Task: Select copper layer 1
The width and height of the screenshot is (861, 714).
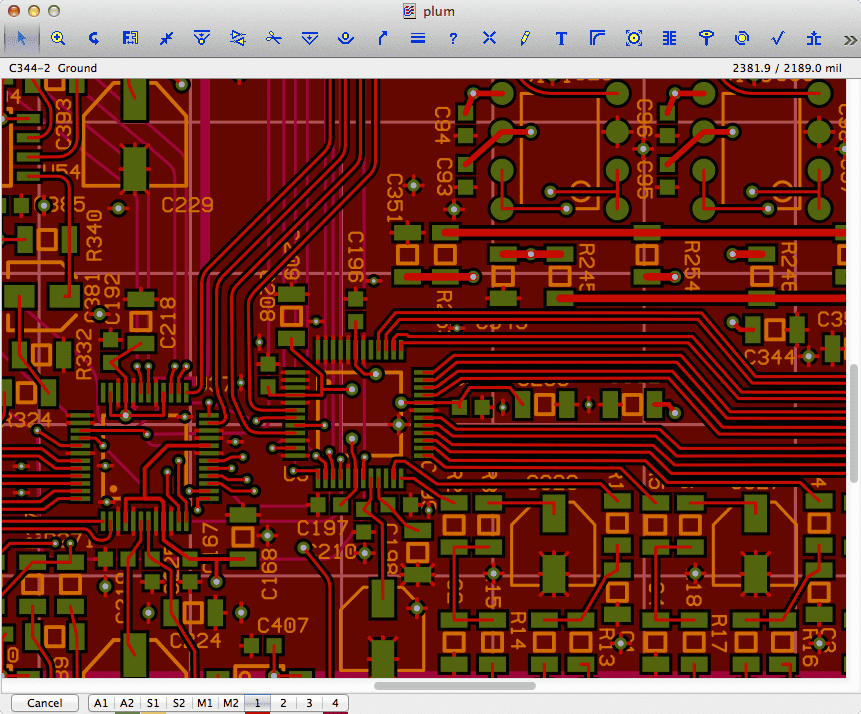Action: tap(257, 703)
